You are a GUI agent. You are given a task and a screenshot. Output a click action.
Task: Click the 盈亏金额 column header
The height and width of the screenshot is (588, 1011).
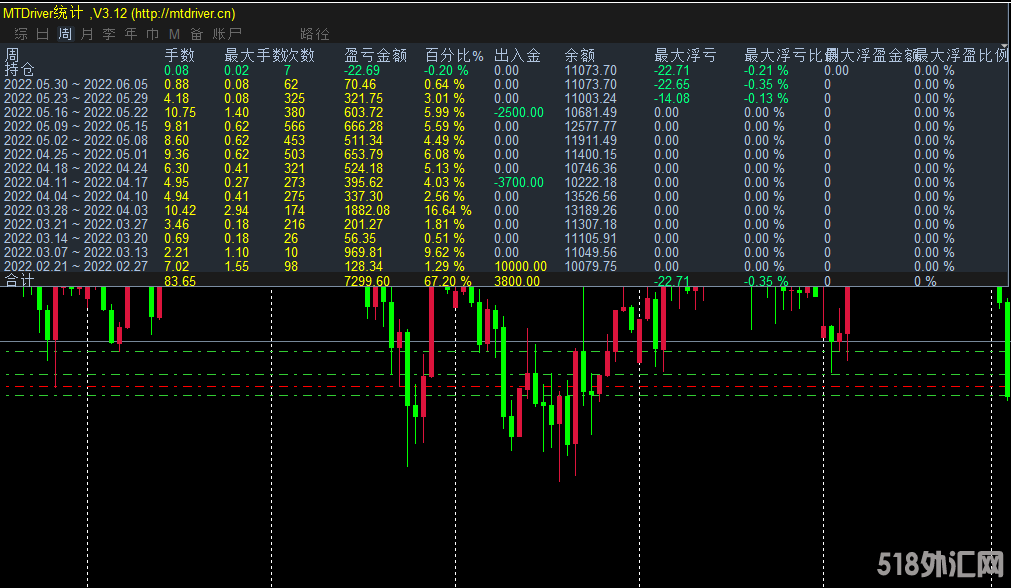click(375, 55)
